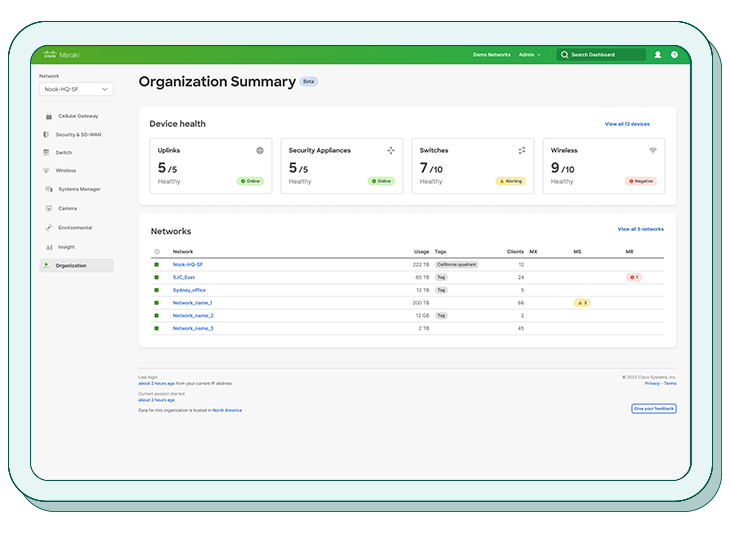Open the Nook-HQ-SF network dropdown
730x536 pixels.
pyautogui.click(x=76, y=89)
